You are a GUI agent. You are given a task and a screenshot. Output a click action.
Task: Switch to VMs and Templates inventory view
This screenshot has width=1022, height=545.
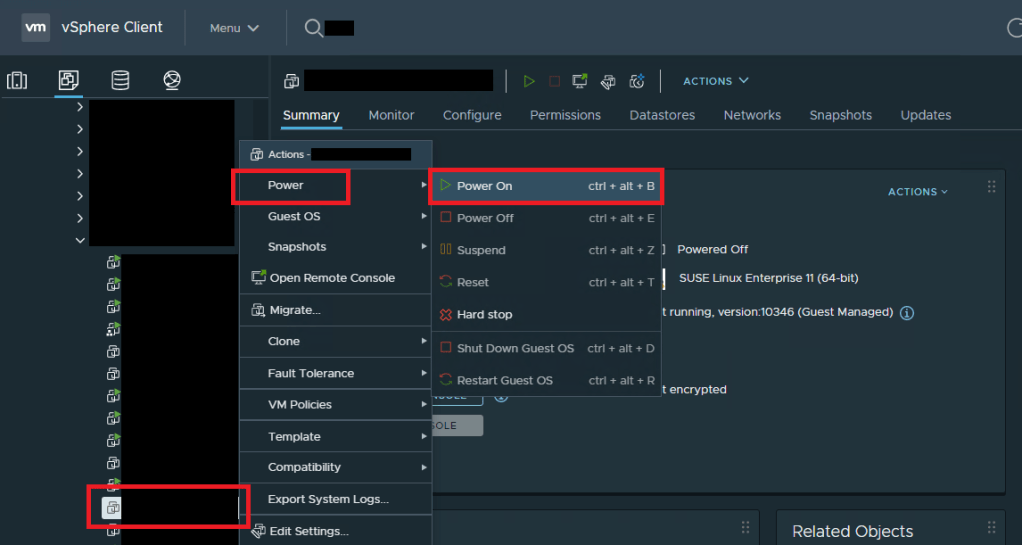[69, 81]
